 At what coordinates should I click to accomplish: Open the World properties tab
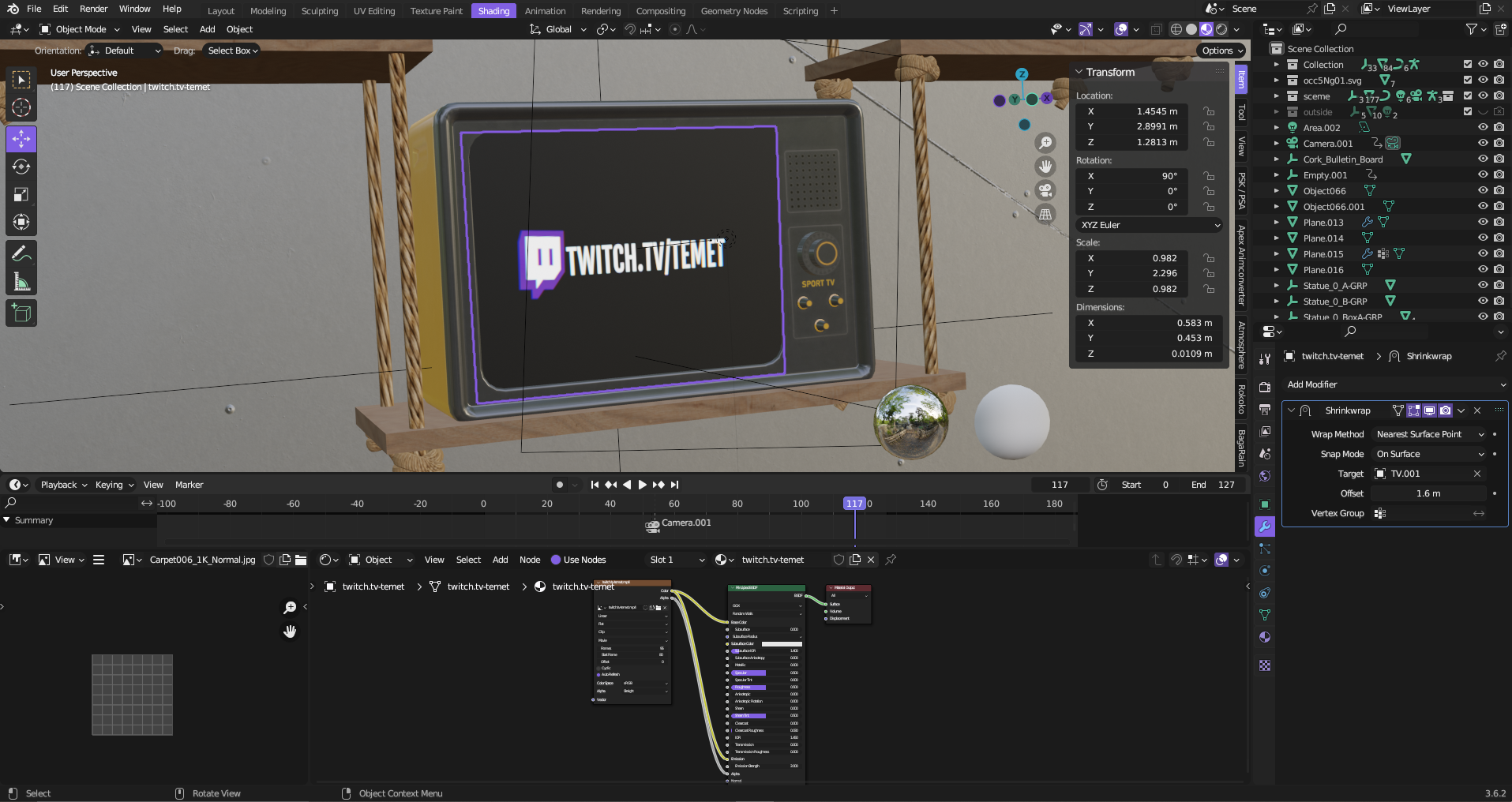[x=1265, y=476]
